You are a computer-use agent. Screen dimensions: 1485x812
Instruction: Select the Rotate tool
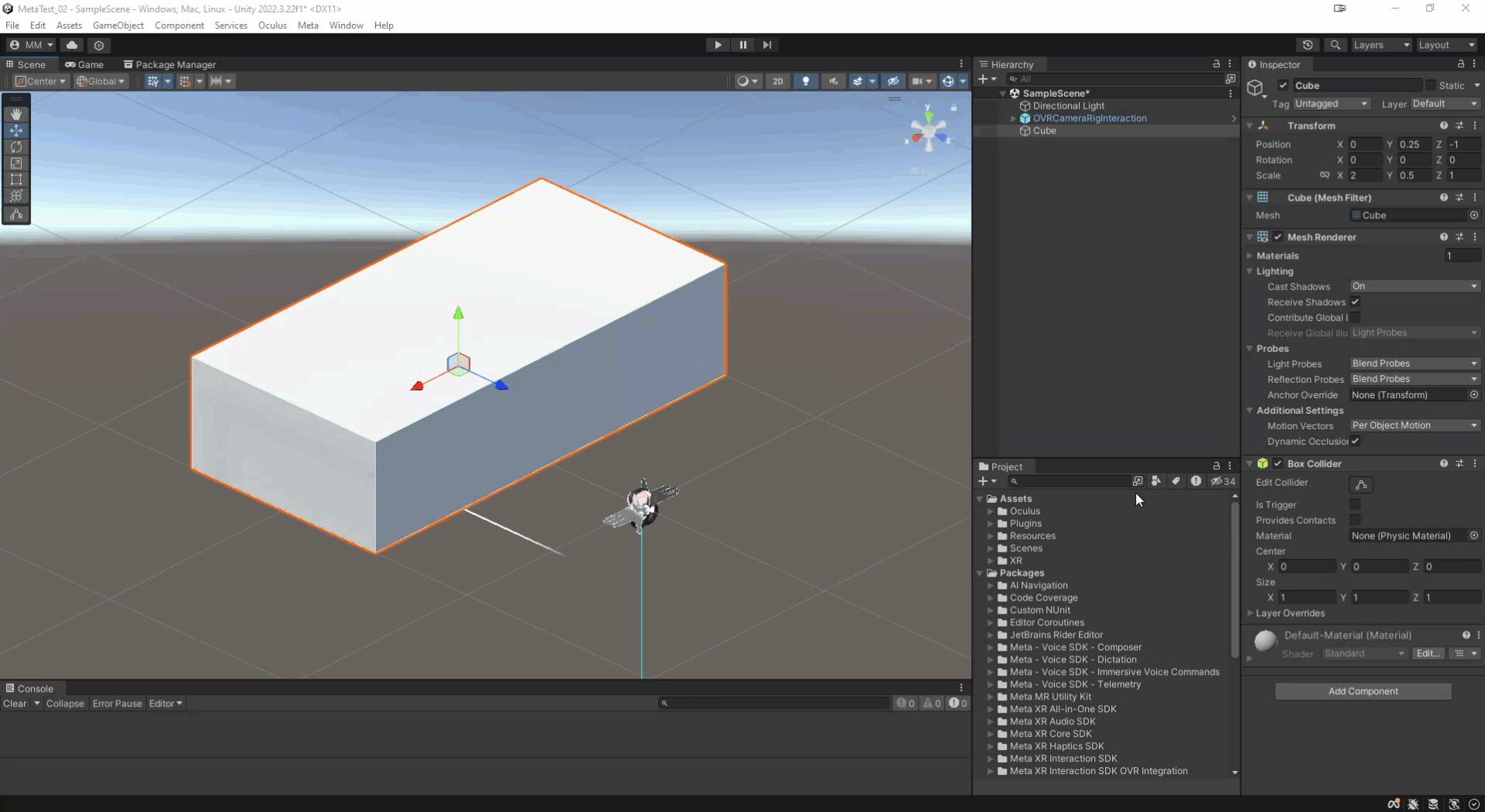click(x=16, y=146)
